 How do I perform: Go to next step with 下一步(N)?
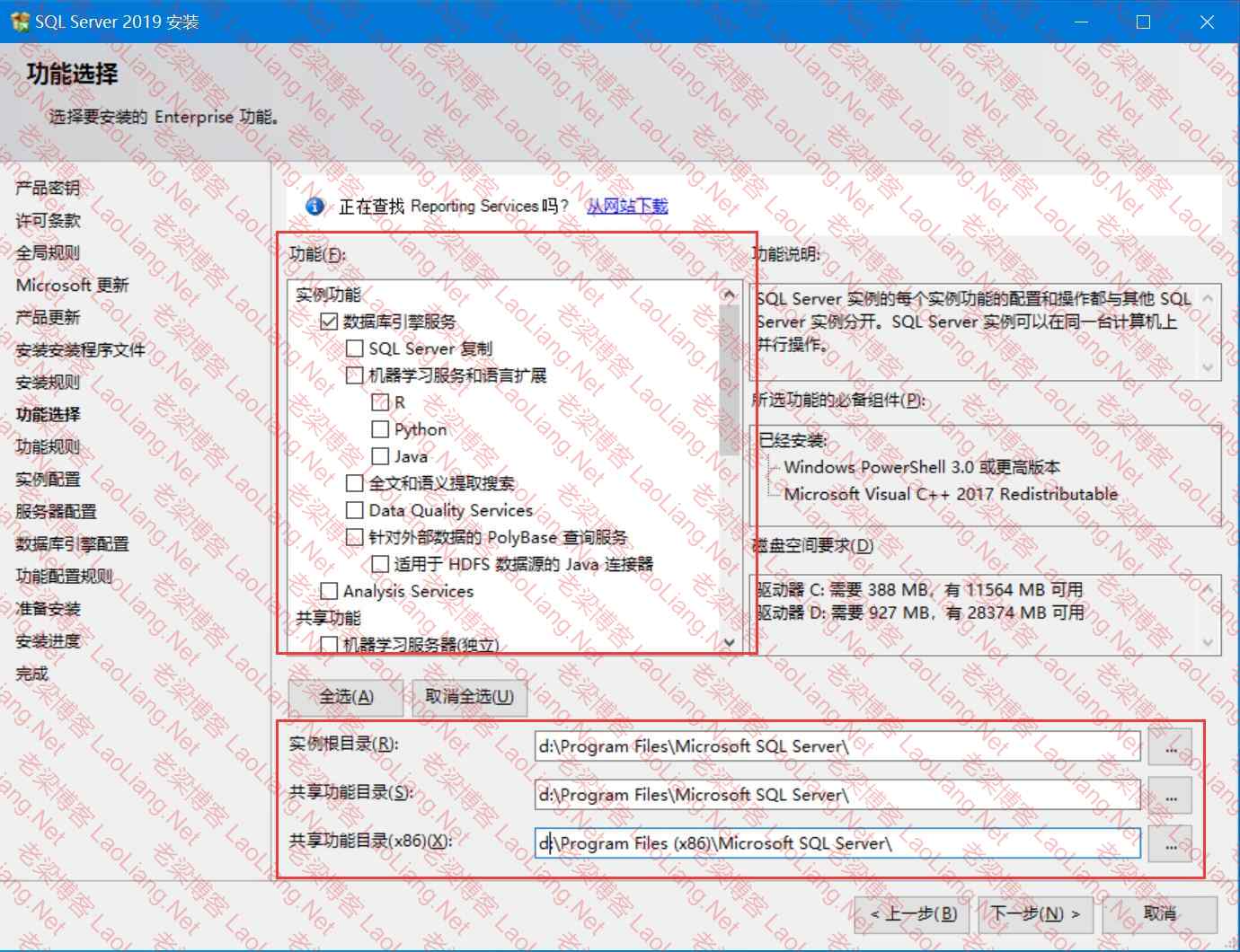[x=1034, y=914]
